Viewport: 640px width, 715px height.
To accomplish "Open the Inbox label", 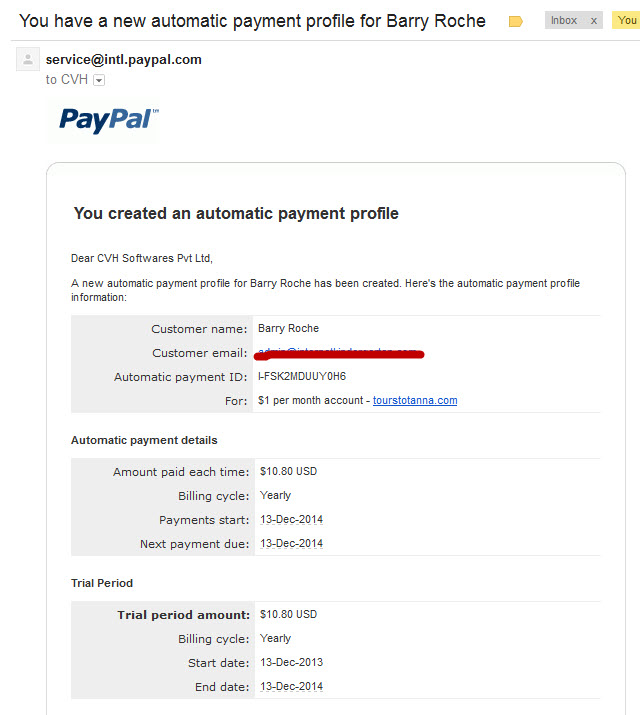I will [565, 21].
